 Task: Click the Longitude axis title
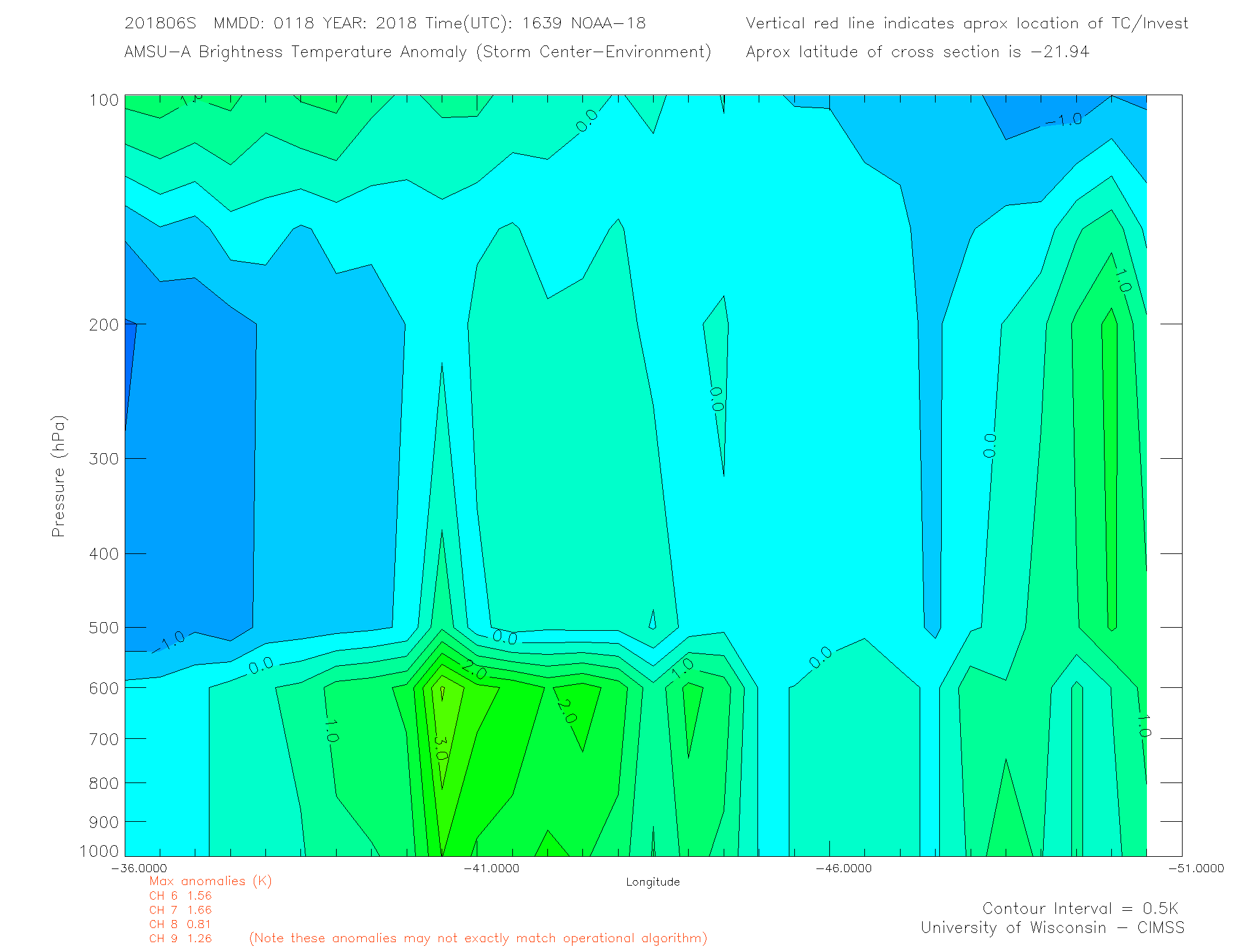tap(652, 882)
